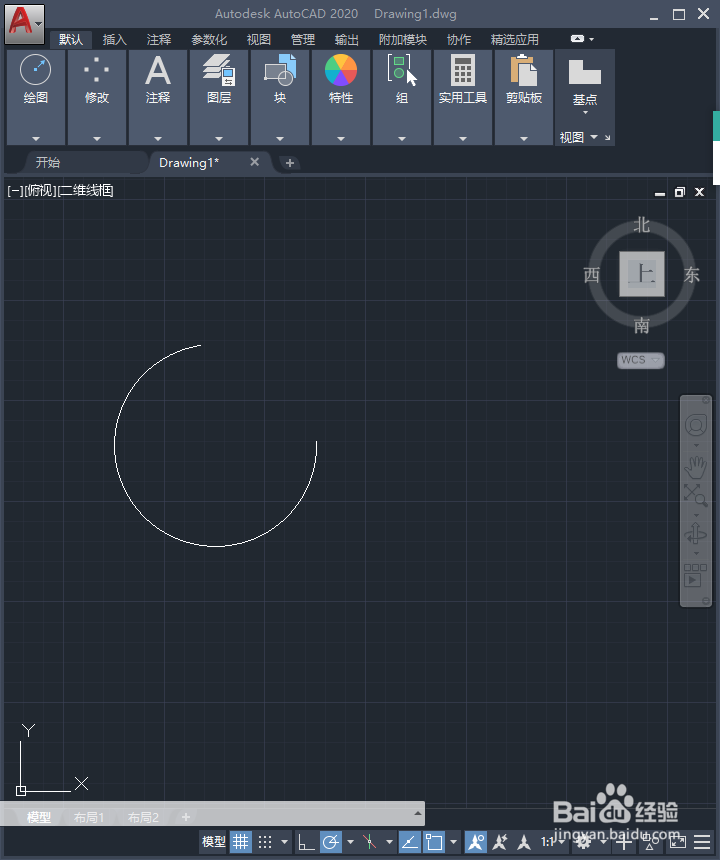Expand the 修改 panel dropdown arrow
720x860 pixels.
[97, 139]
